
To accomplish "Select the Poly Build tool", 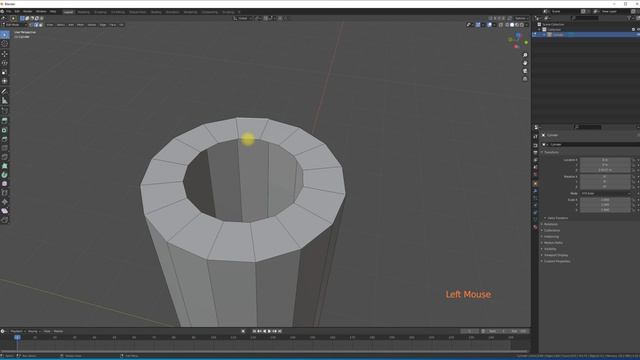I will (4, 166).
